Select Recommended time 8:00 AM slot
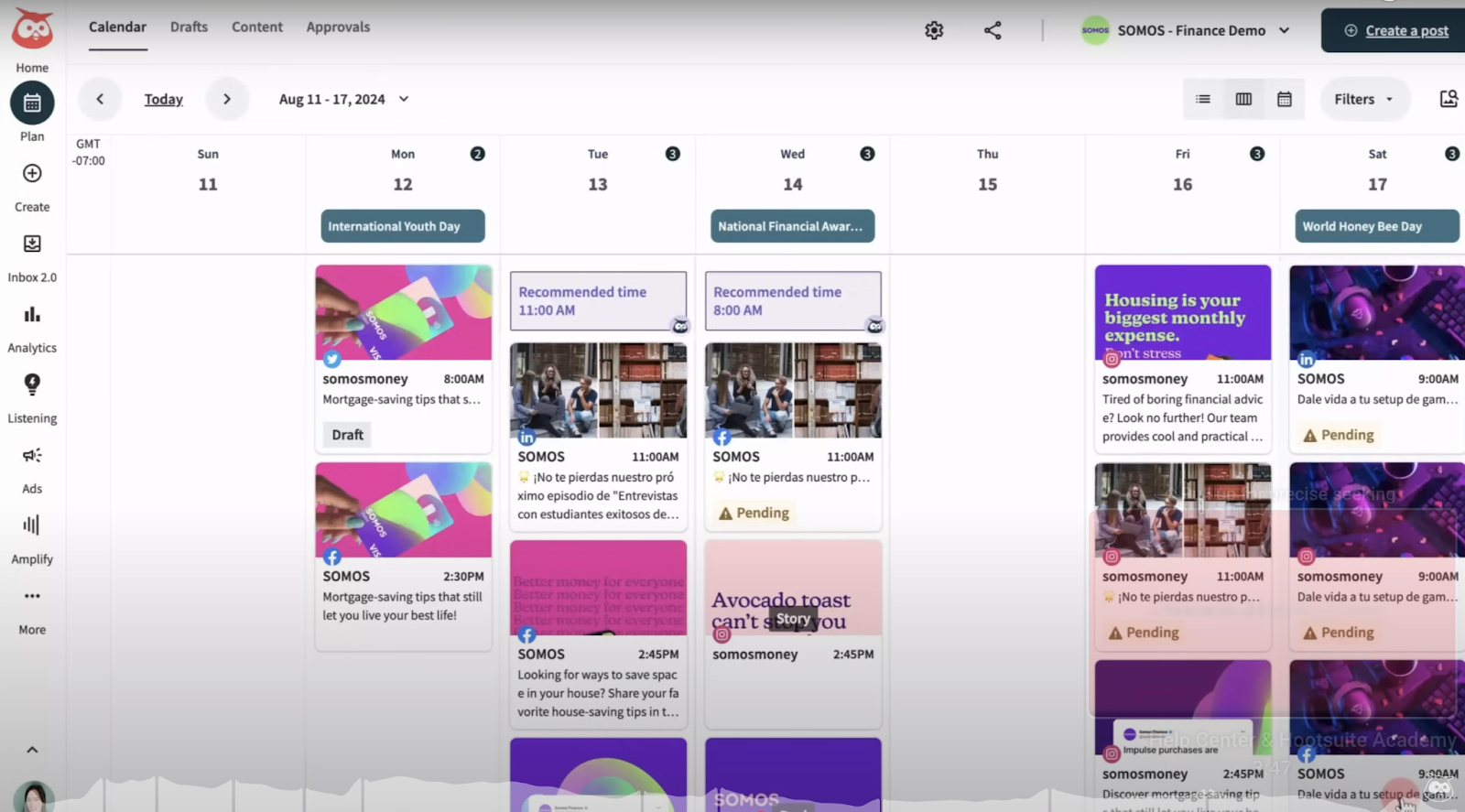The image size is (1465, 812). click(793, 300)
